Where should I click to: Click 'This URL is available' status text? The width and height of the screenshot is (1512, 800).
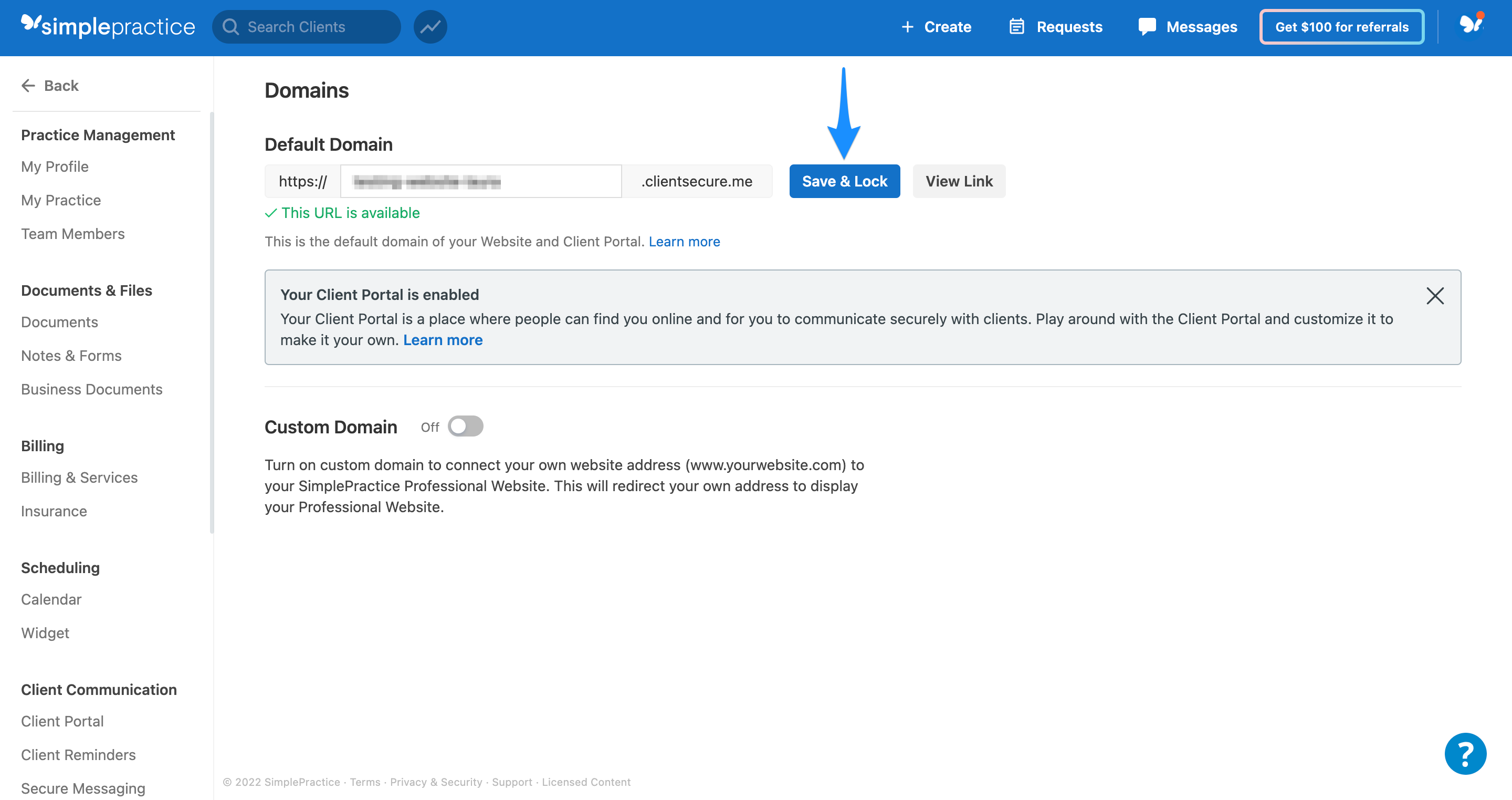[350, 213]
